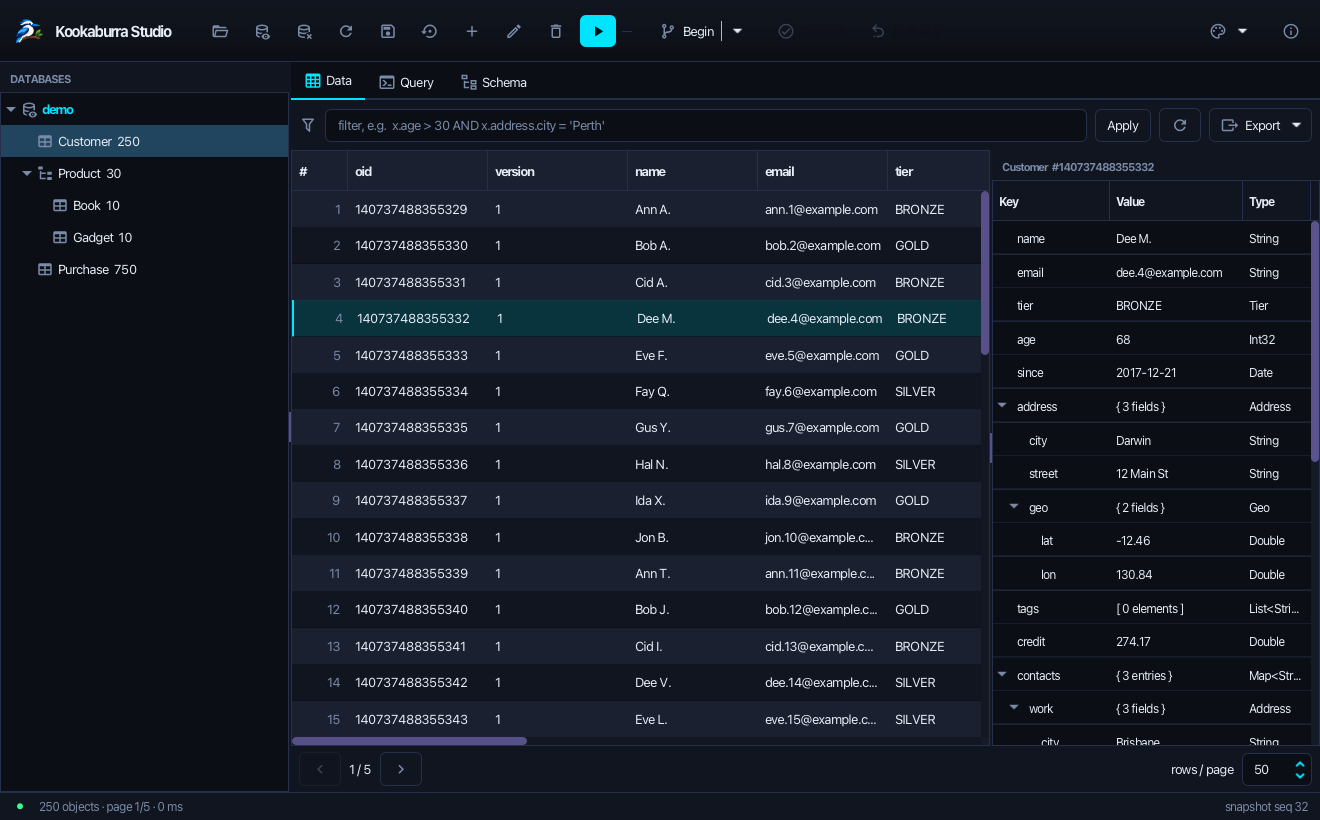The height and width of the screenshot is (820, 1320).
Task: Open the dropdown arrow next to Begin
Action: click(x=738, y=31)
